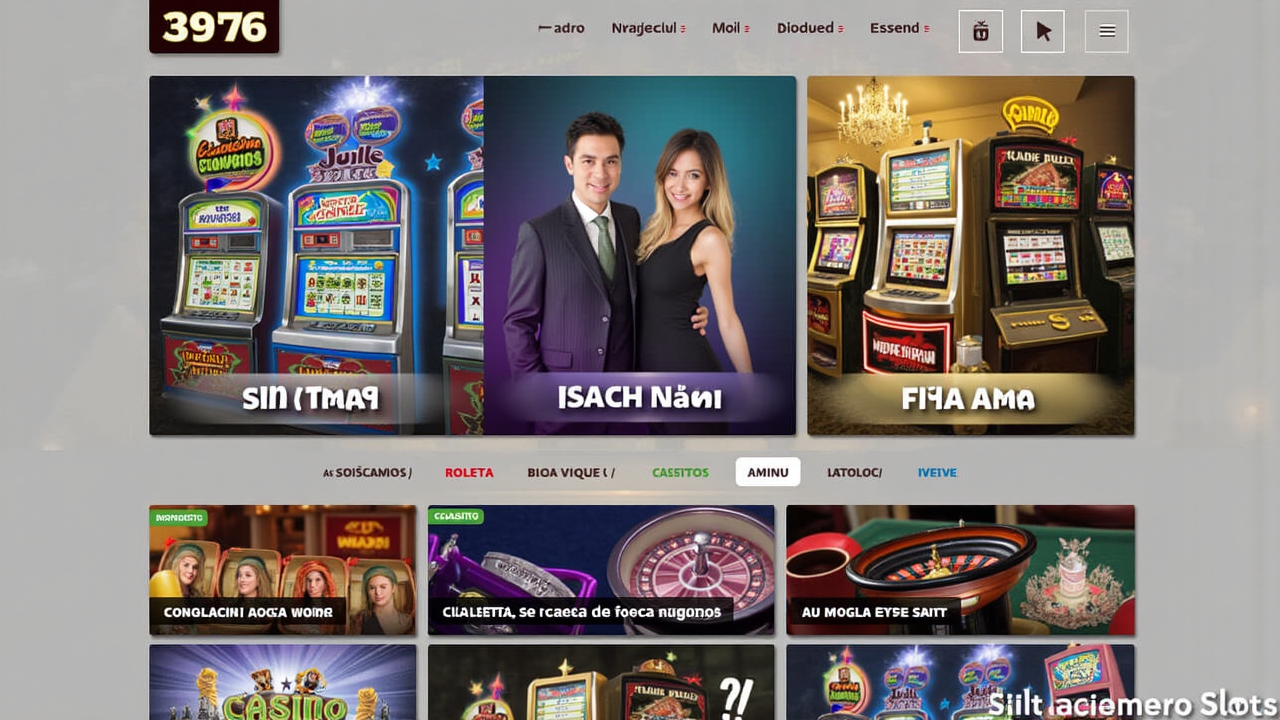1280x720 pixels.
Task: Open the ISACH Nani couple banner
Action: (x=640, y=256)
